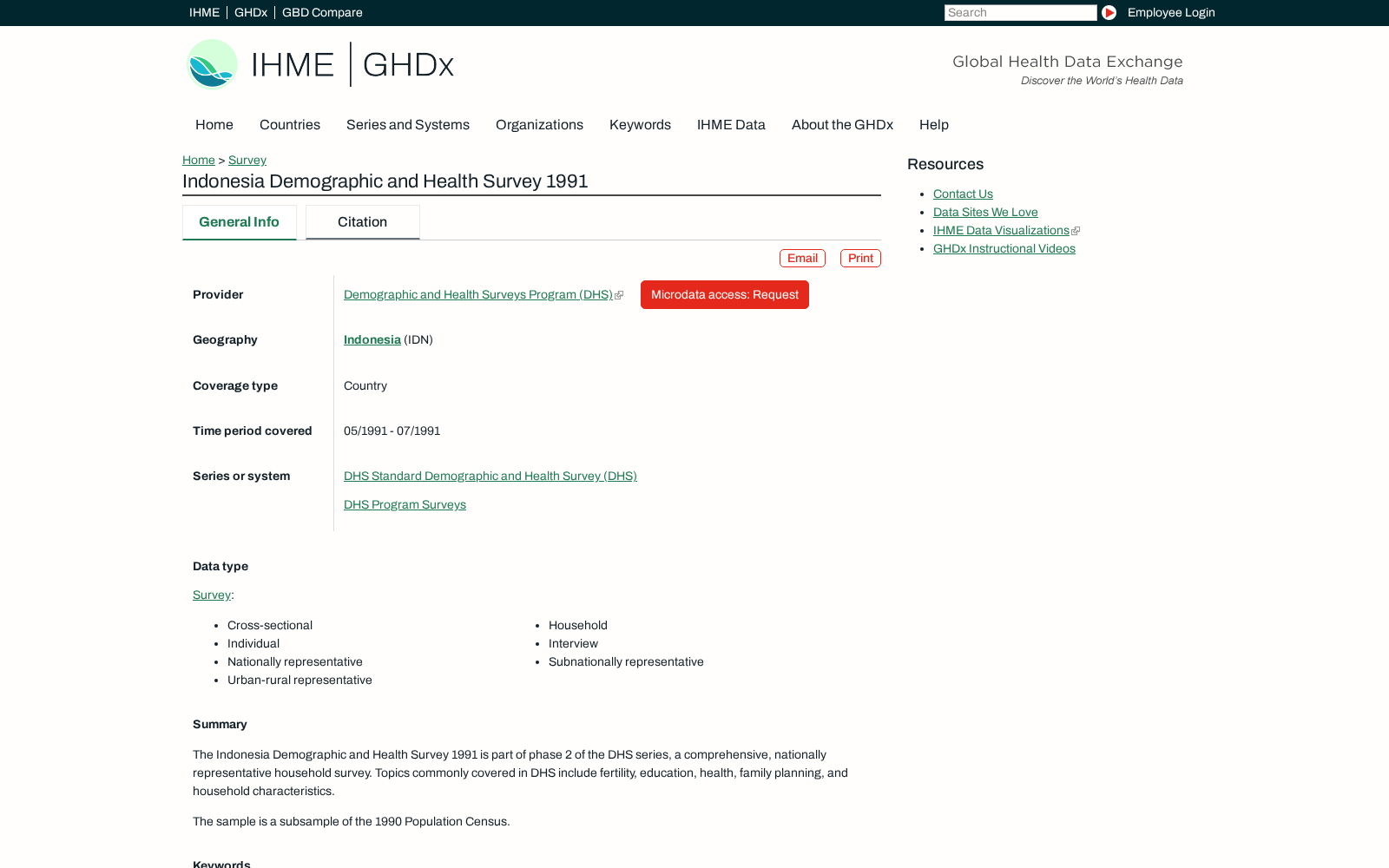Open Series and Systems menu item

(408, 125)
